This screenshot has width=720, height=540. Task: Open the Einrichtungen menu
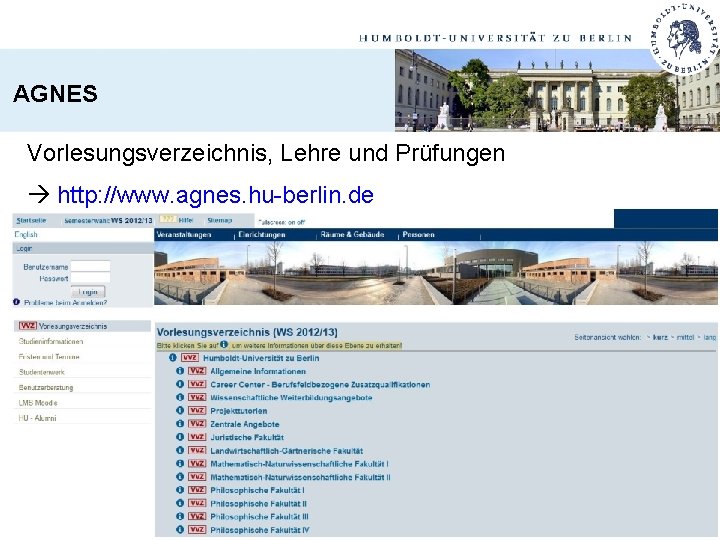pyautogui.click(x=262, y=235)
